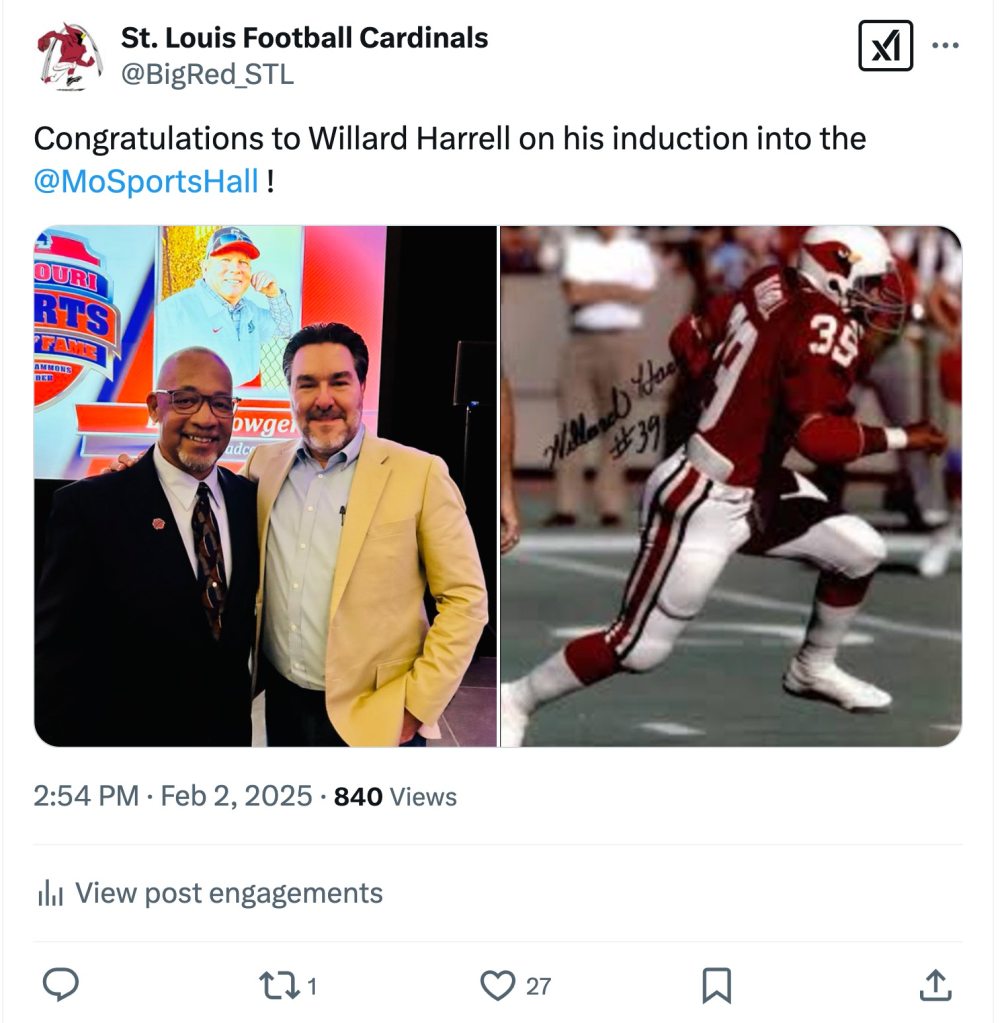The width and height of the screenshot is (1004, 1023).
Task: Bookmark this post
Action: click(x=716, y=986)
